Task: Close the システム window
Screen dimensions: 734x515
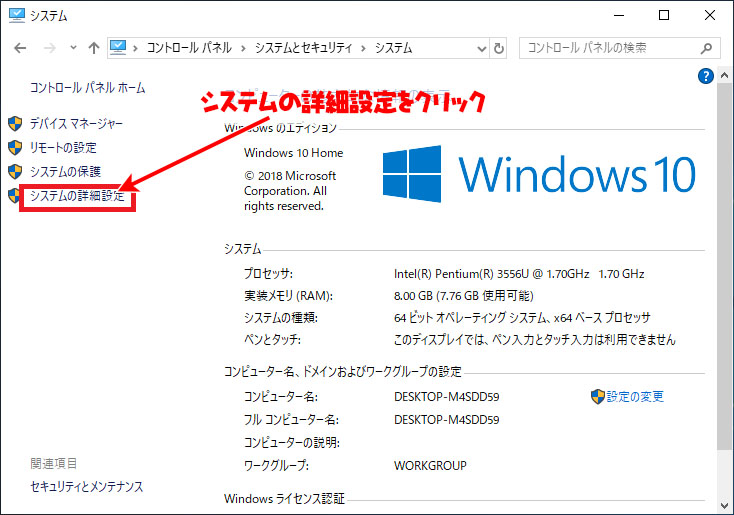Action: tap(710, 15)
